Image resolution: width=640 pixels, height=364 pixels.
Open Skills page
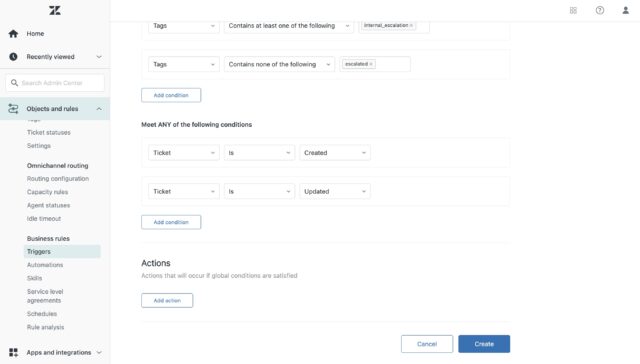pyautogui.click(x=34, y=278)
